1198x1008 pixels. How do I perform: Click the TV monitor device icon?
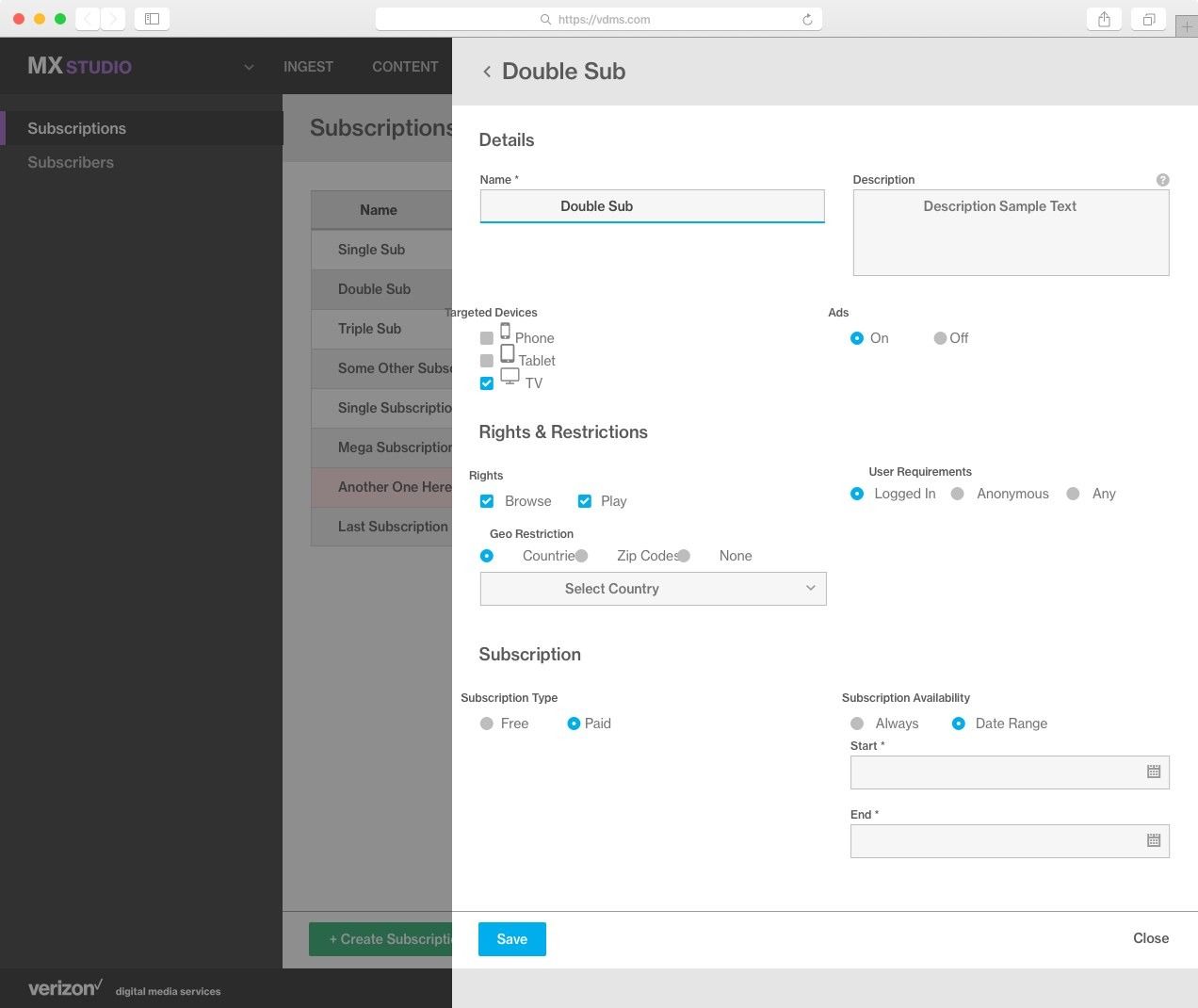point(510,376)
